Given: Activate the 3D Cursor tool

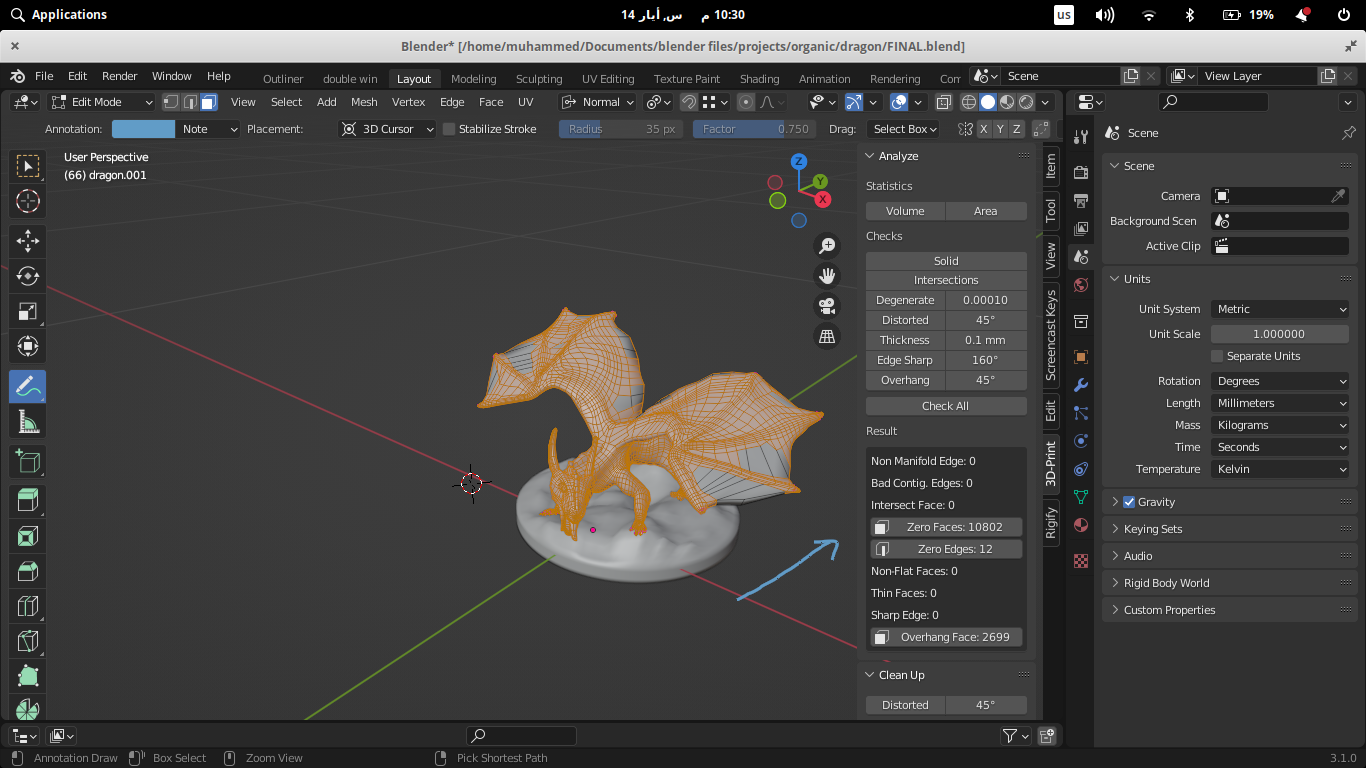Looking at the screenshot, I should 28,201.
